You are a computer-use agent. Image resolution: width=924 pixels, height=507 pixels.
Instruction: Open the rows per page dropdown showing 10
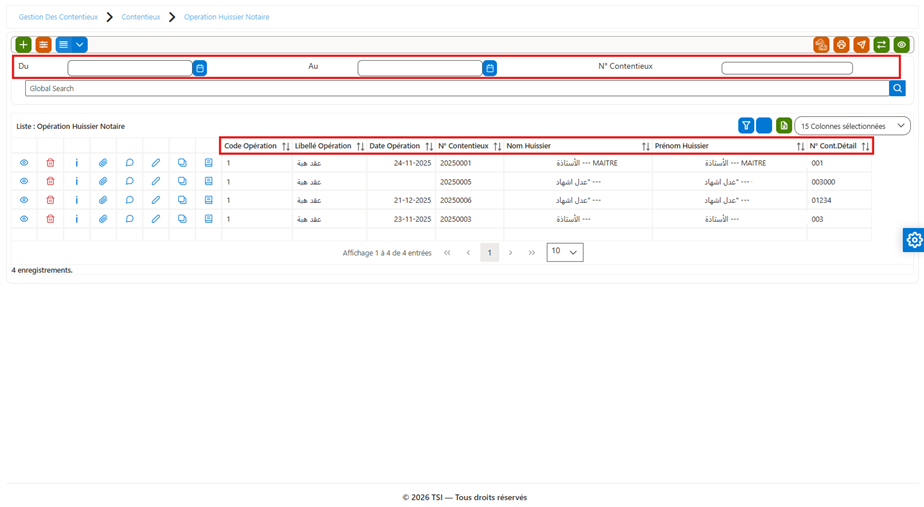click(565, 252)
